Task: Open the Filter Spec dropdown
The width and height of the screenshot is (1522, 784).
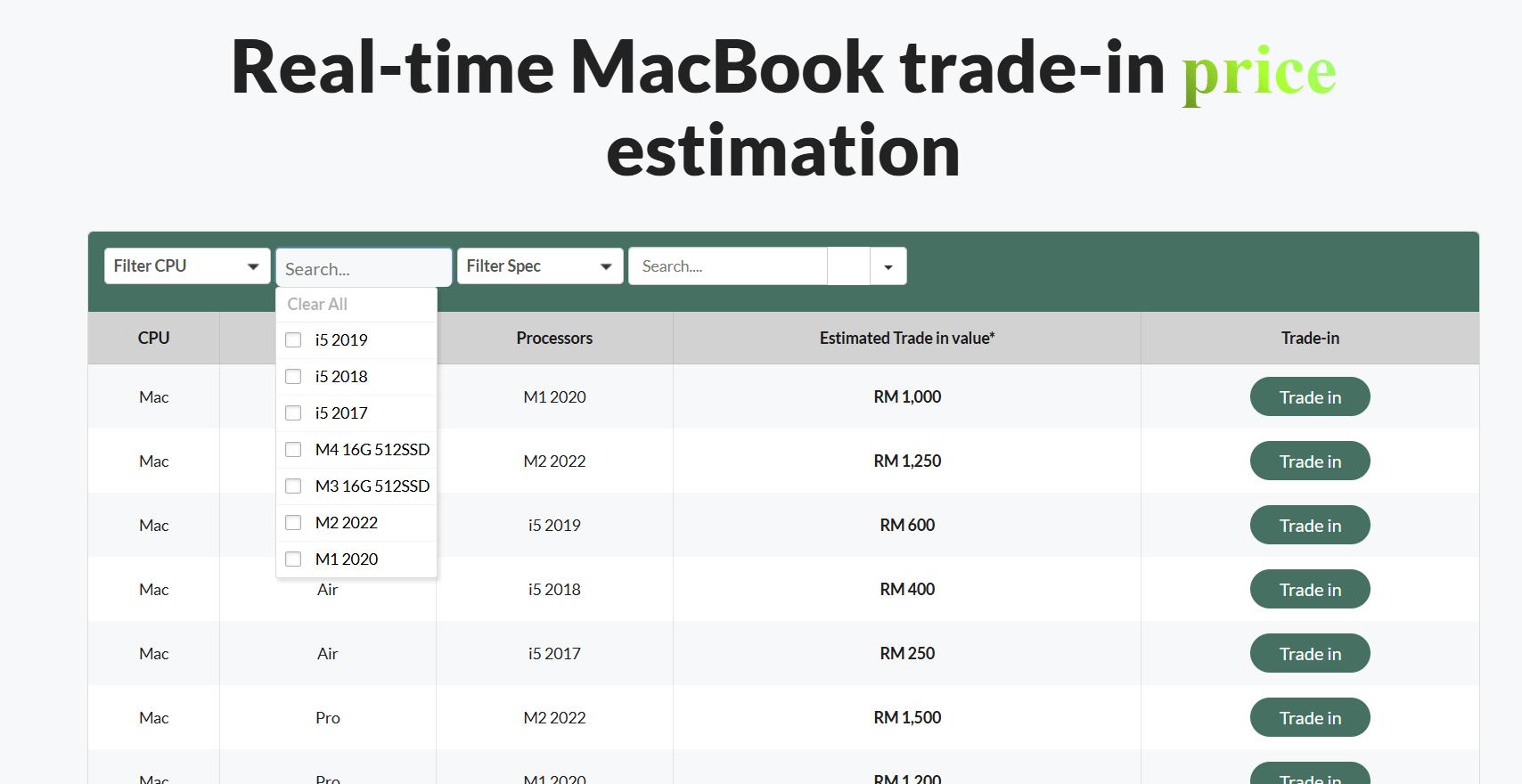Action: tap(540, 266)
